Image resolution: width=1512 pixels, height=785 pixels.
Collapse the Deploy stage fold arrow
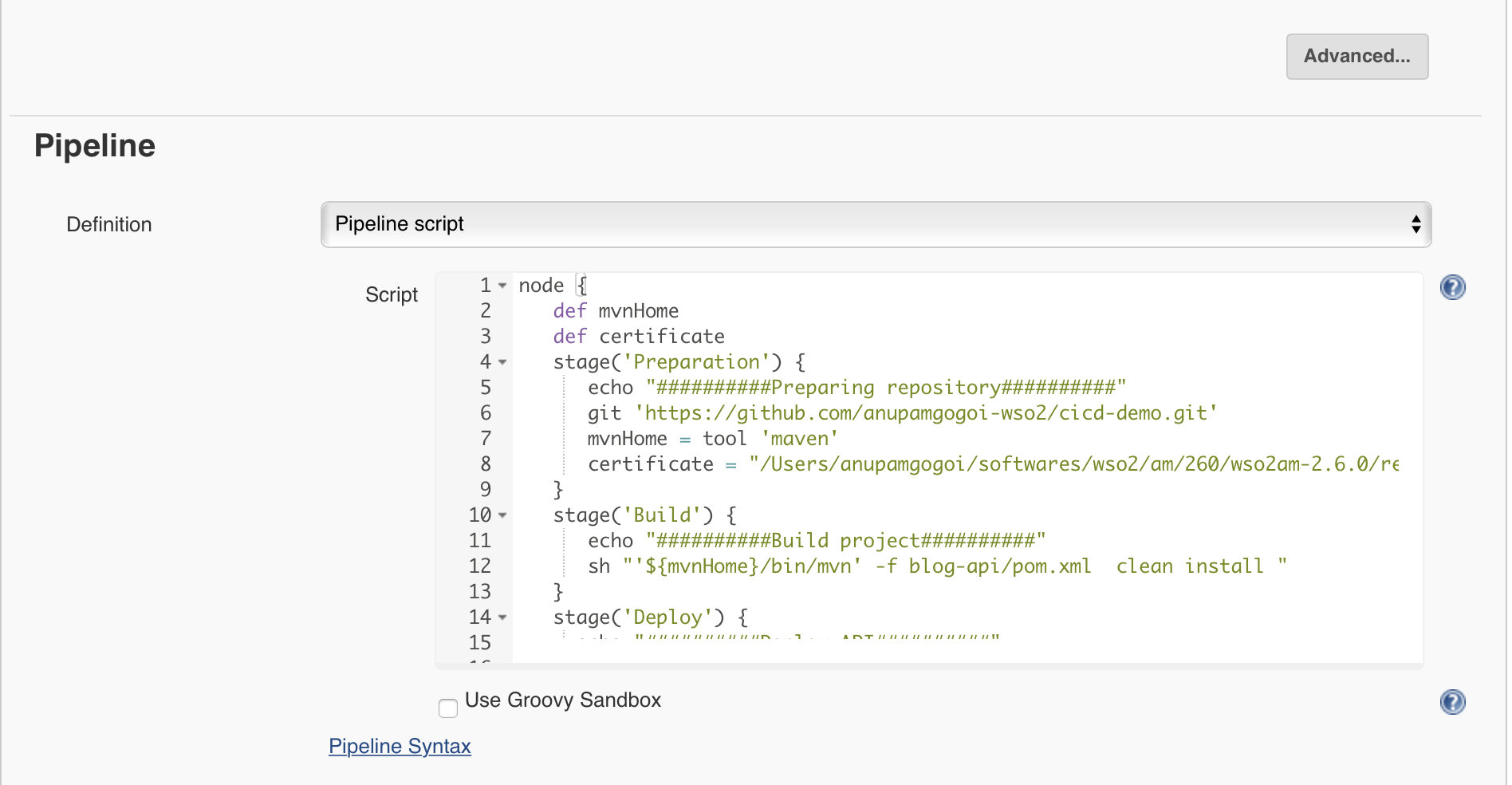click(x=502, y=617)
